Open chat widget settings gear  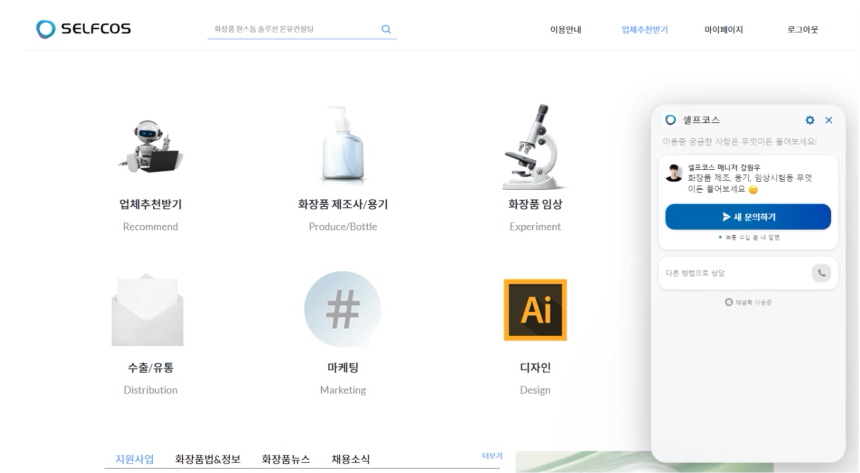(x=810, y=120)
